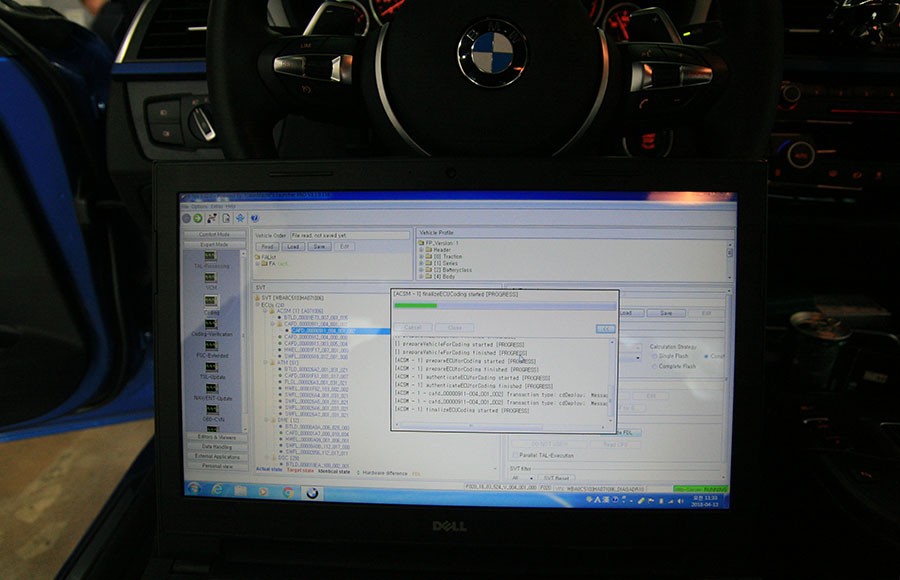Image resolution: width=900 pixels, height=580 pixels.
Task: Open the TAL-Processing module icon
Action: click(x=211, y=257)
